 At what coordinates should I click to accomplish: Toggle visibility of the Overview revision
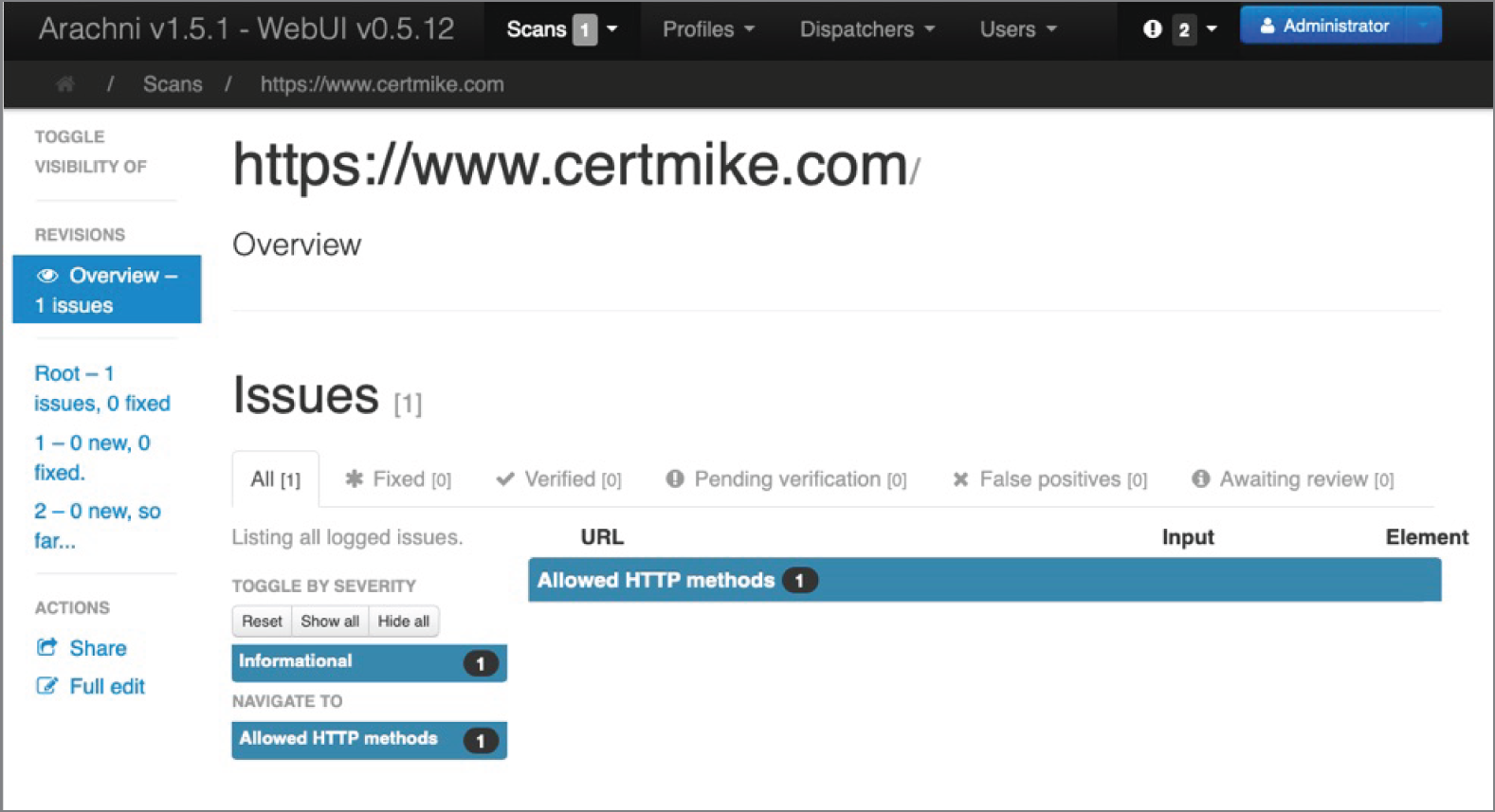tap(107, 289)
